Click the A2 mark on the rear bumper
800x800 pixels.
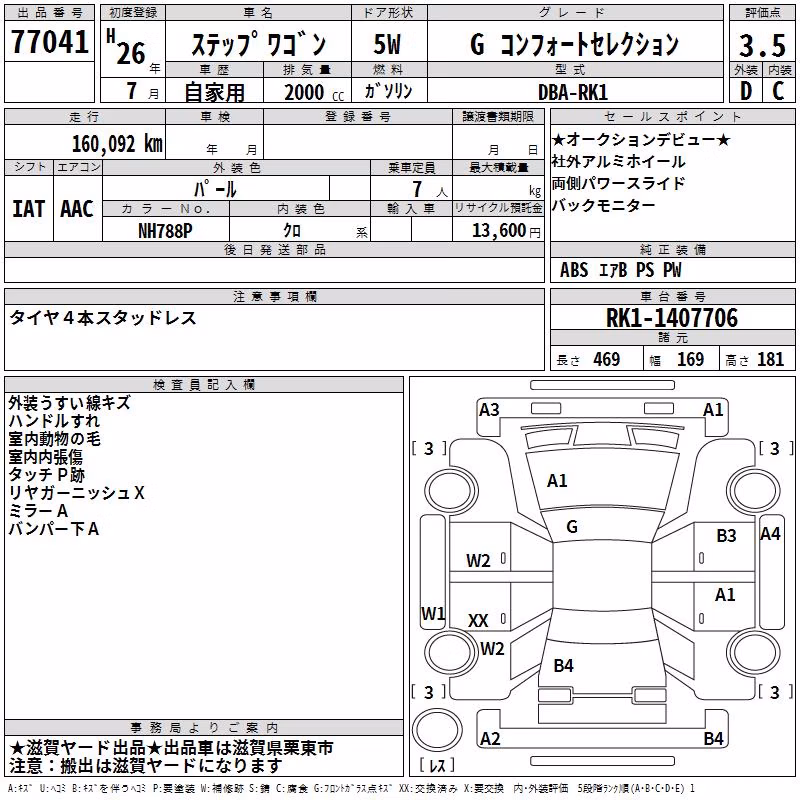click(x=490, y=739)
